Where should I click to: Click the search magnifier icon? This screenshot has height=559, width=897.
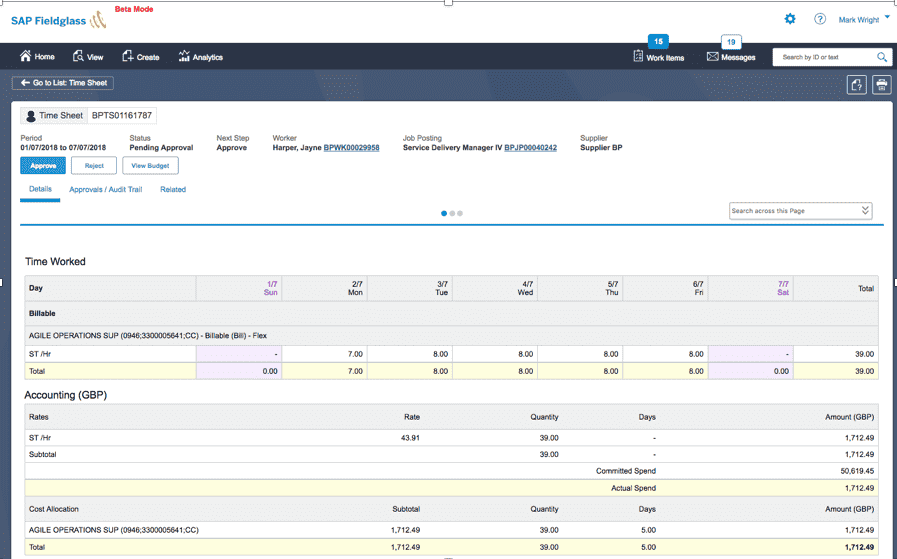(x=882, y=57)
